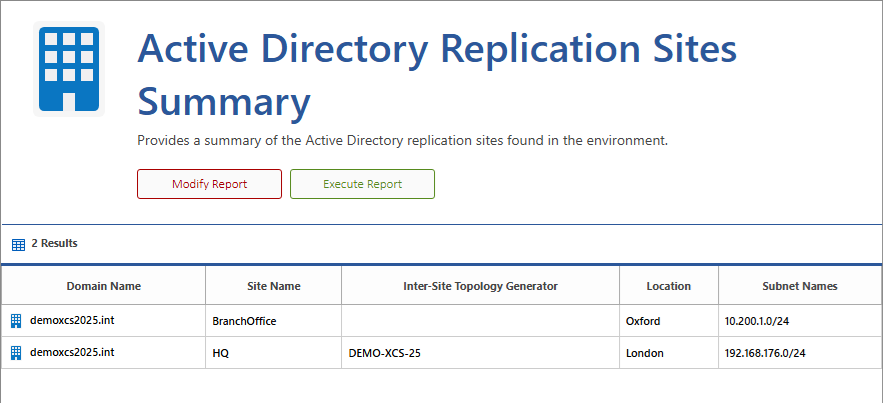The width and height of the screenshot is (883, 406).
Task: Run the report with Execute Report
Action: coord(362,184)
